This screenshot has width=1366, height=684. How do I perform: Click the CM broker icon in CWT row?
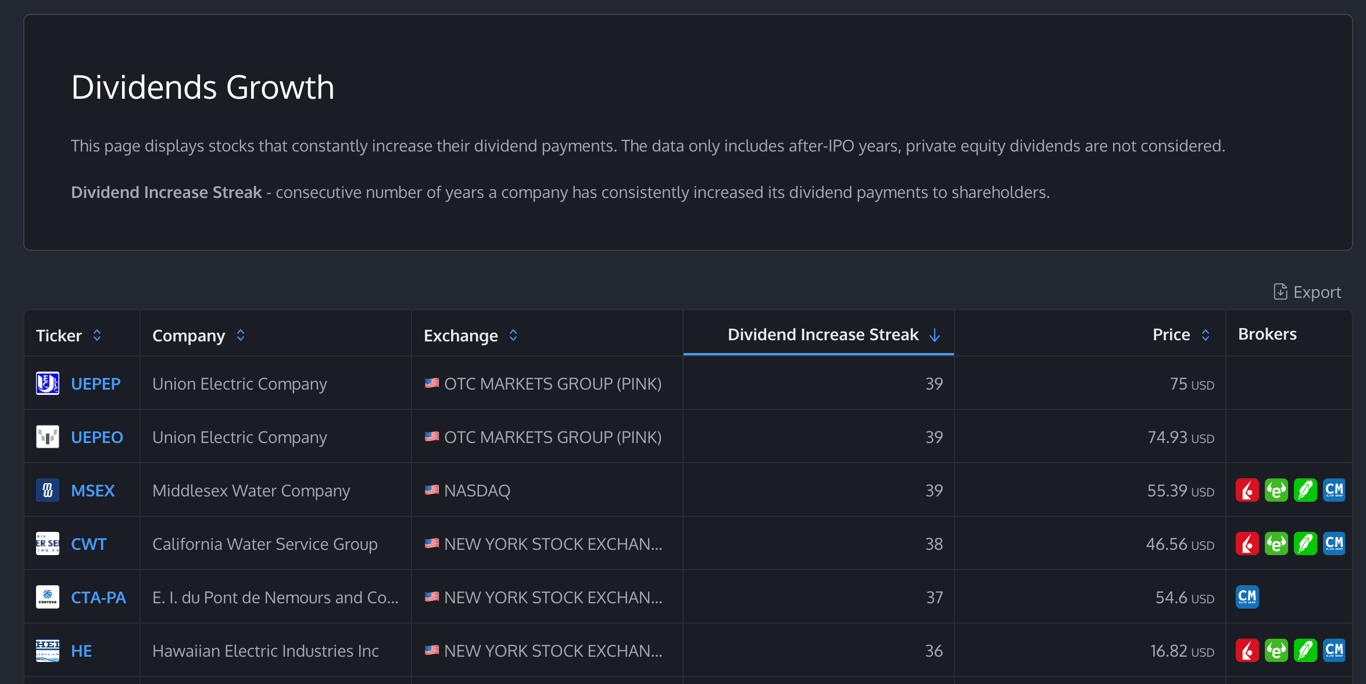click(1334, 544)
